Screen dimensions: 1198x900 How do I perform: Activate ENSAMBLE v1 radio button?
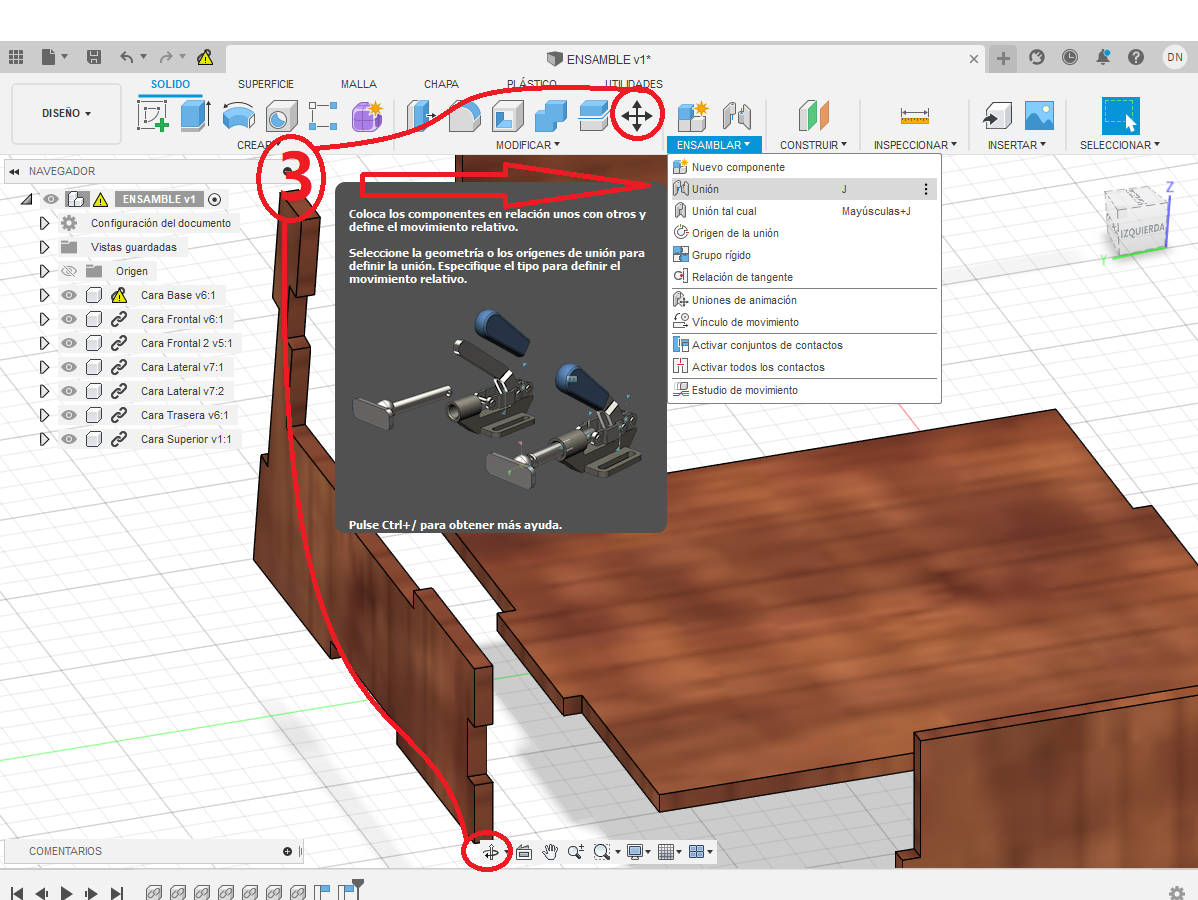point(215,199)
